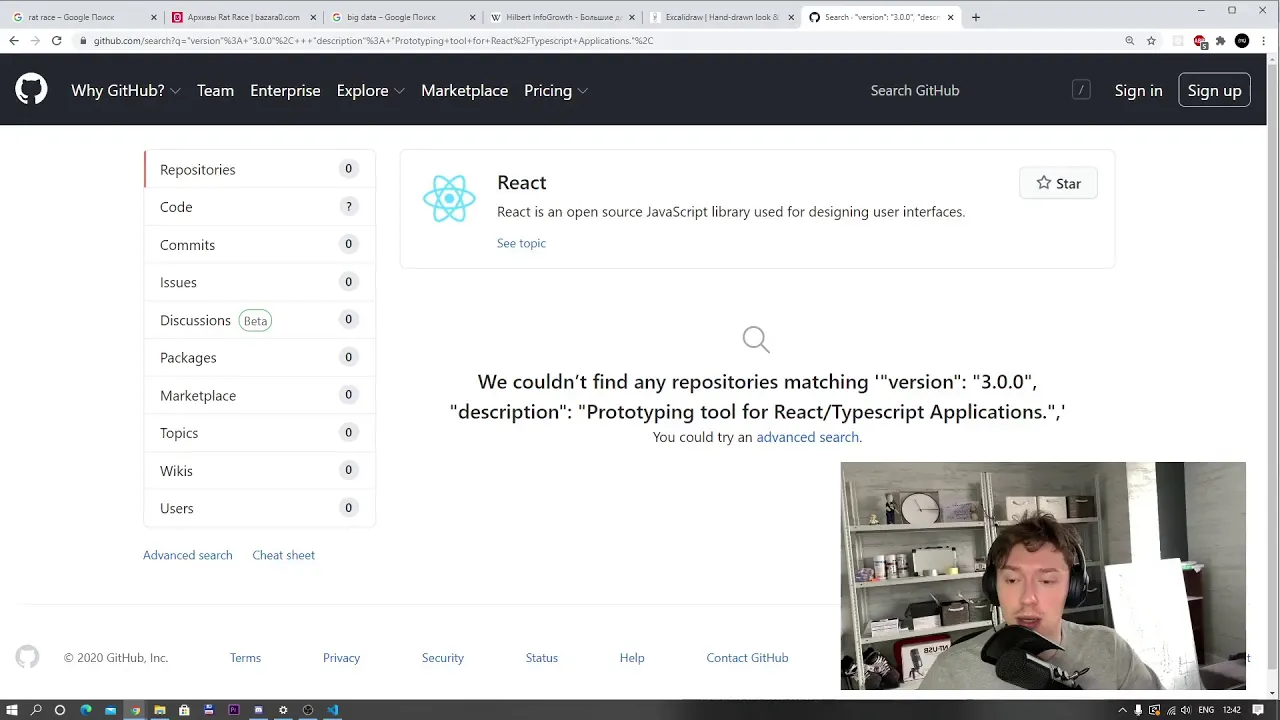
Task: Click the GitHub octocat logo in header
Action: pyautogui.click(x=31, y=90)
